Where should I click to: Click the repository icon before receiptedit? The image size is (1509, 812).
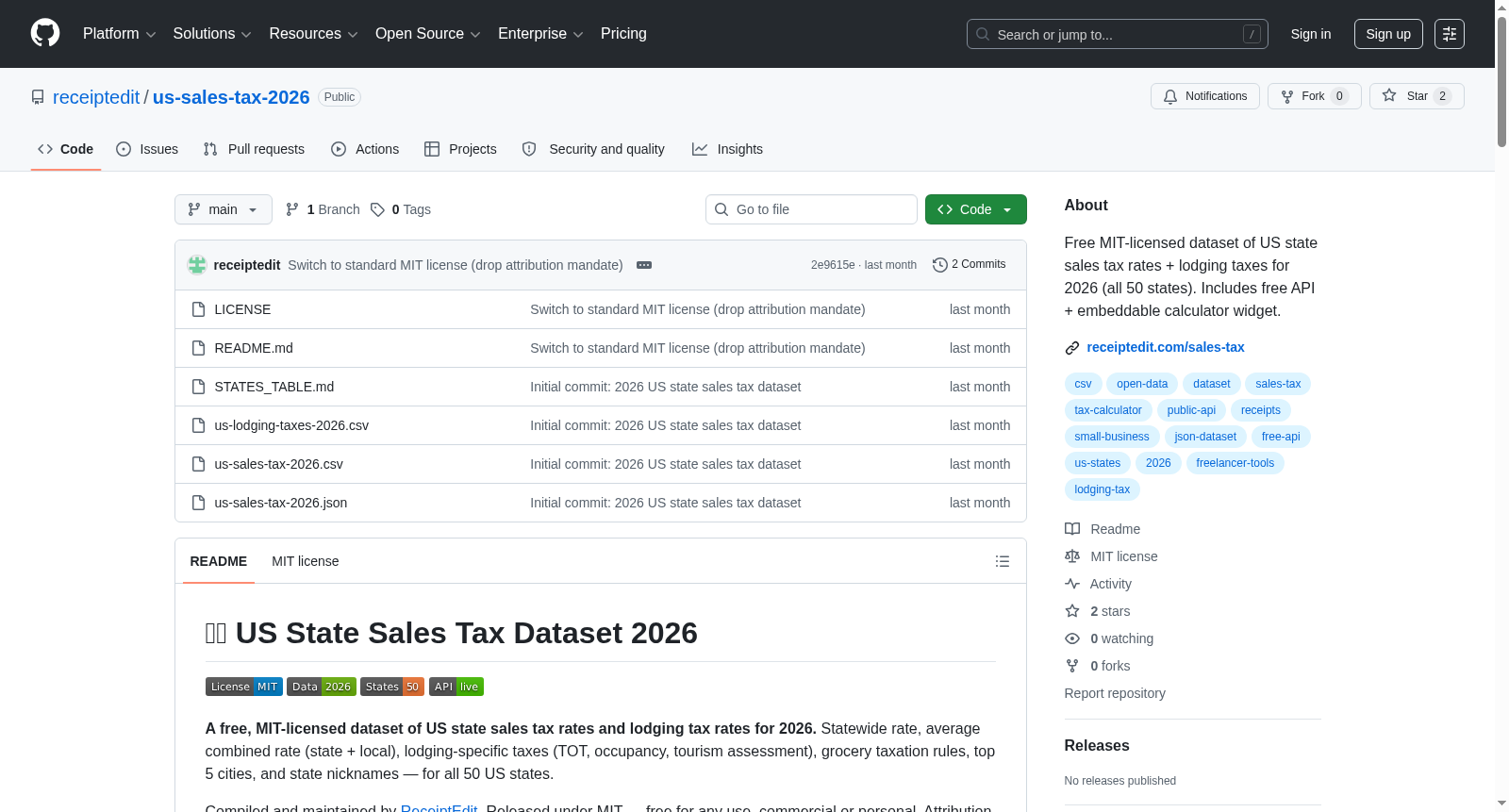[x=38, y=97]
